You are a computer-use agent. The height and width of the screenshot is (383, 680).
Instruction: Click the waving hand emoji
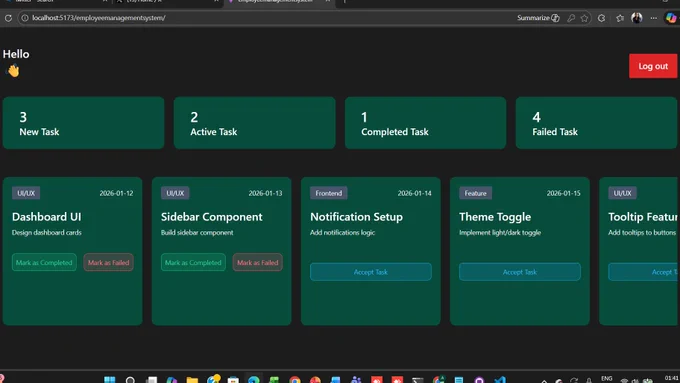pos(13,70)
